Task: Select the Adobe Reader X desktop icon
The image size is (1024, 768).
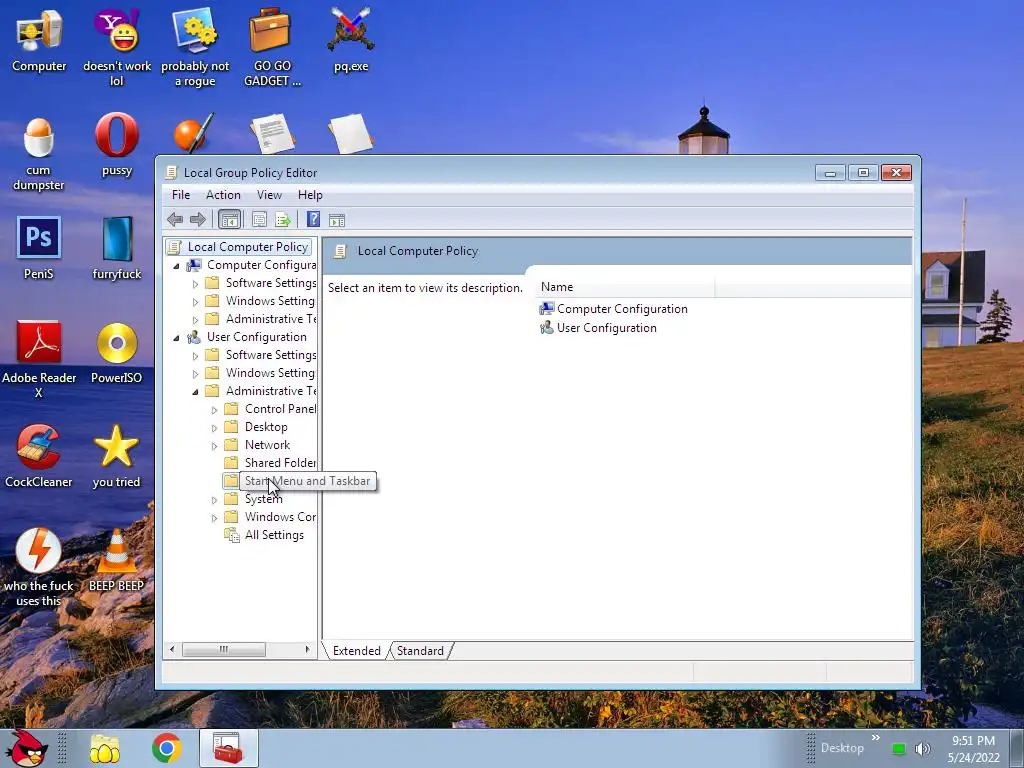Action: tap(39, 359)
